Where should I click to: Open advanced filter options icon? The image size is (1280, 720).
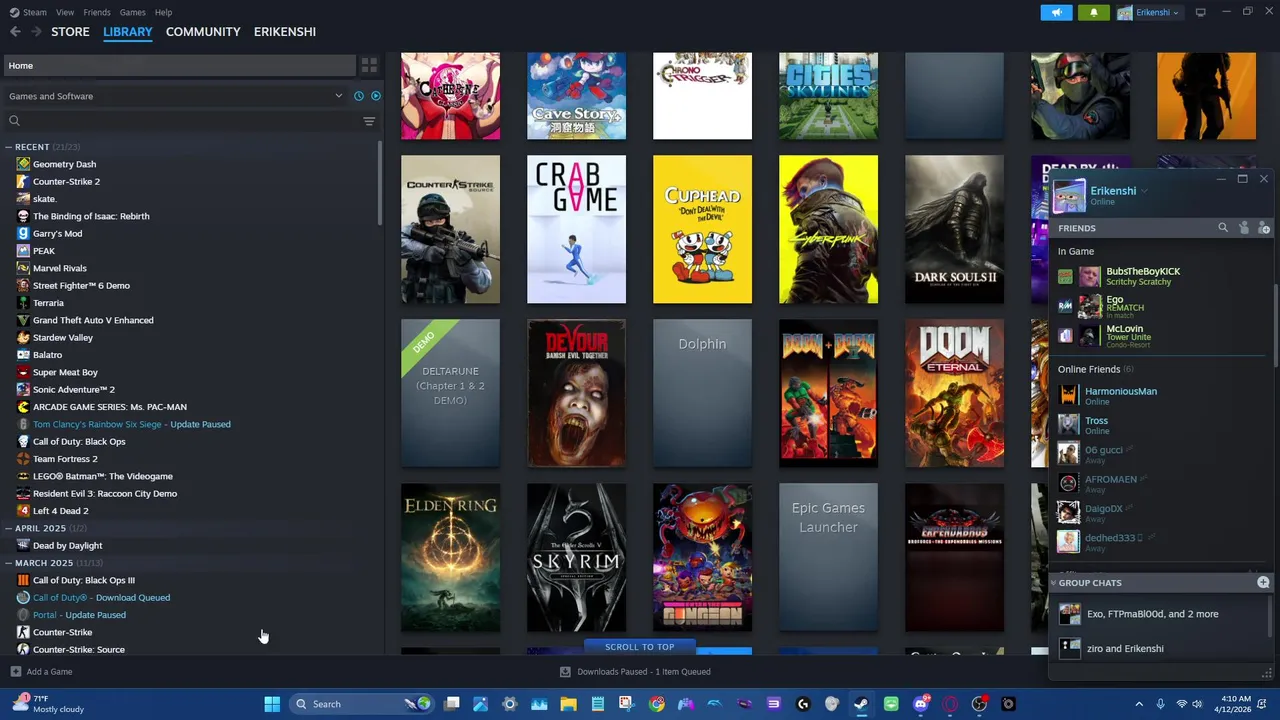(369, 121)
